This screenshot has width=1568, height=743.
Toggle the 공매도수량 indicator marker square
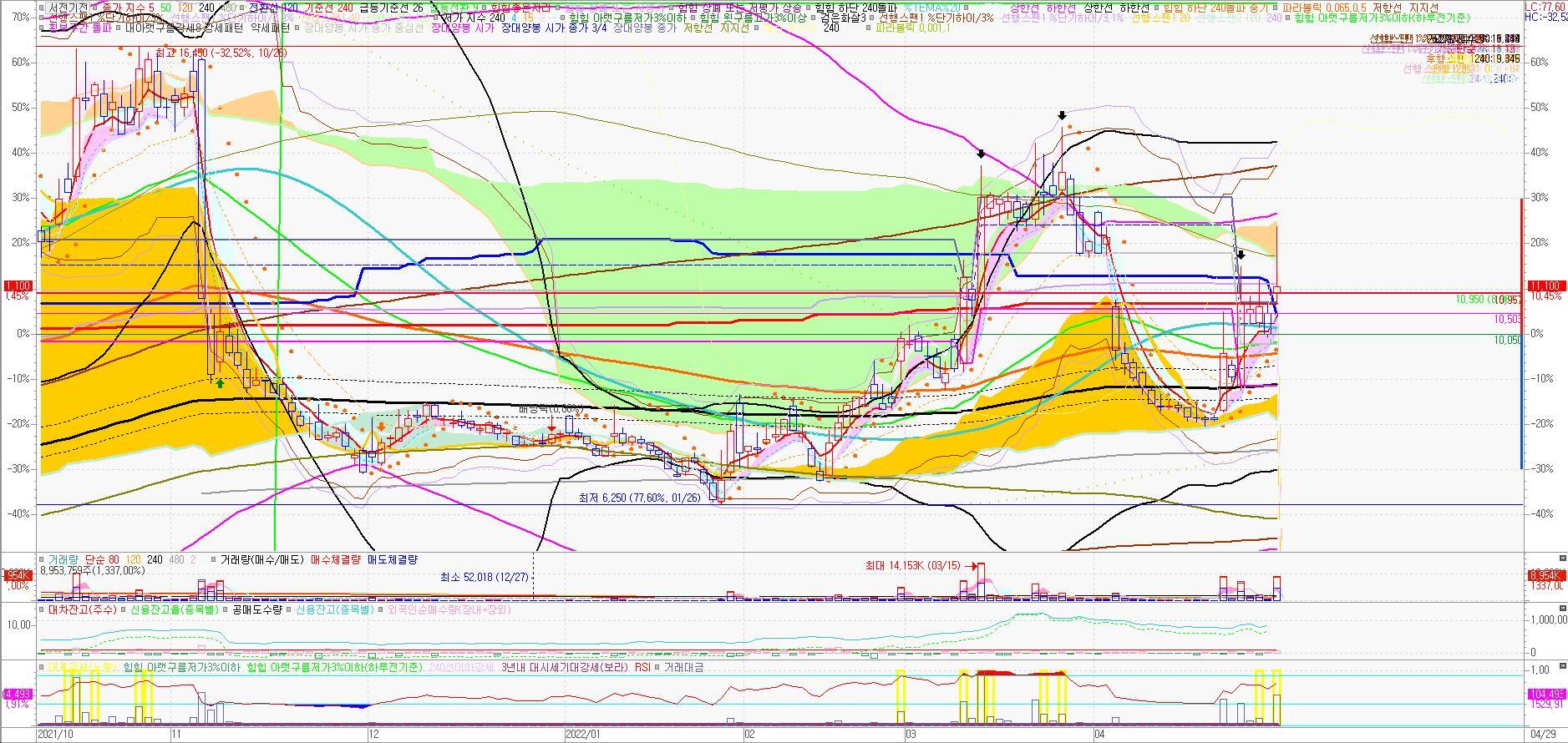pos(226,610)
